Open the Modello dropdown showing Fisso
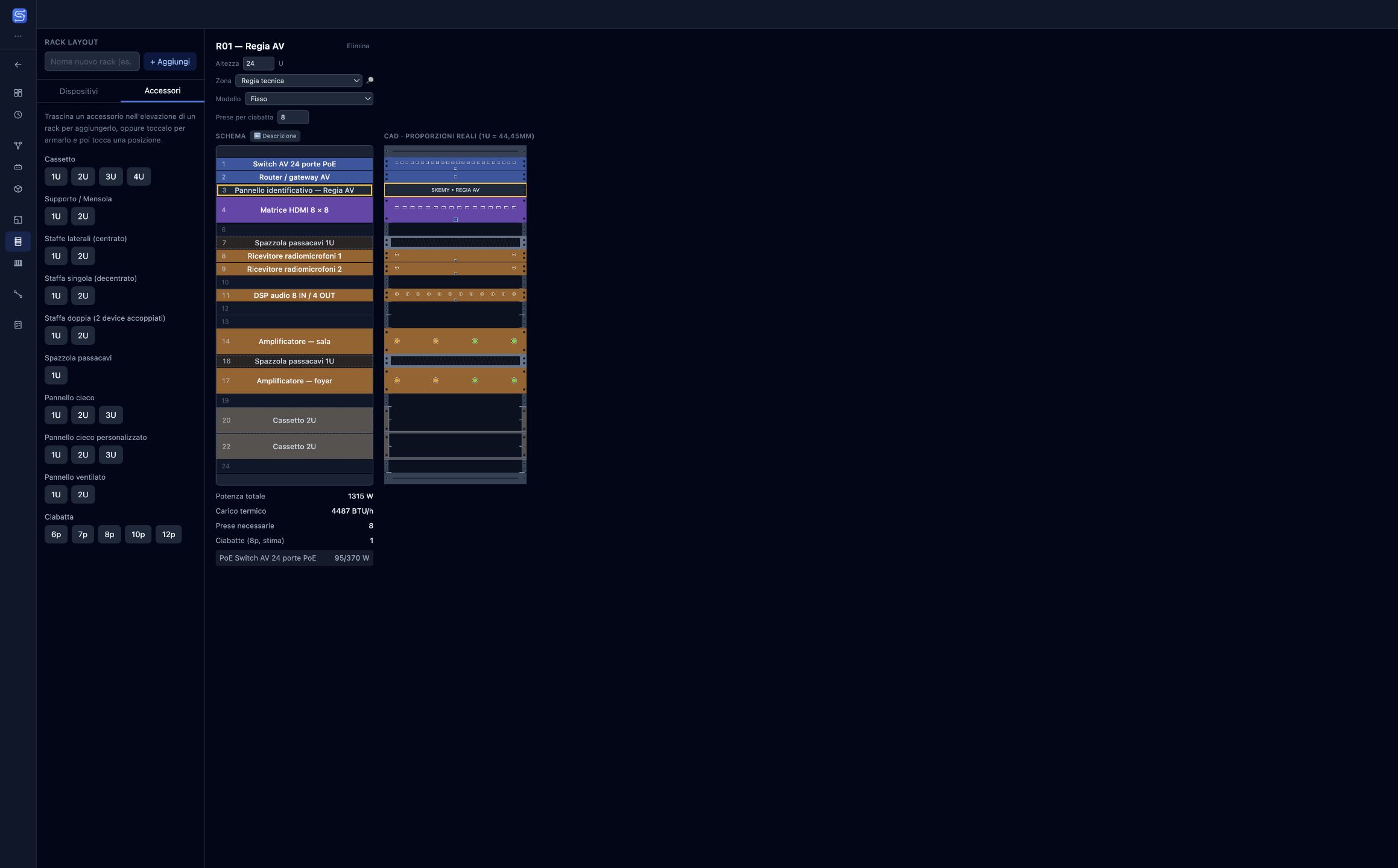The image size is (1398, 868). [x=309, y=99]
